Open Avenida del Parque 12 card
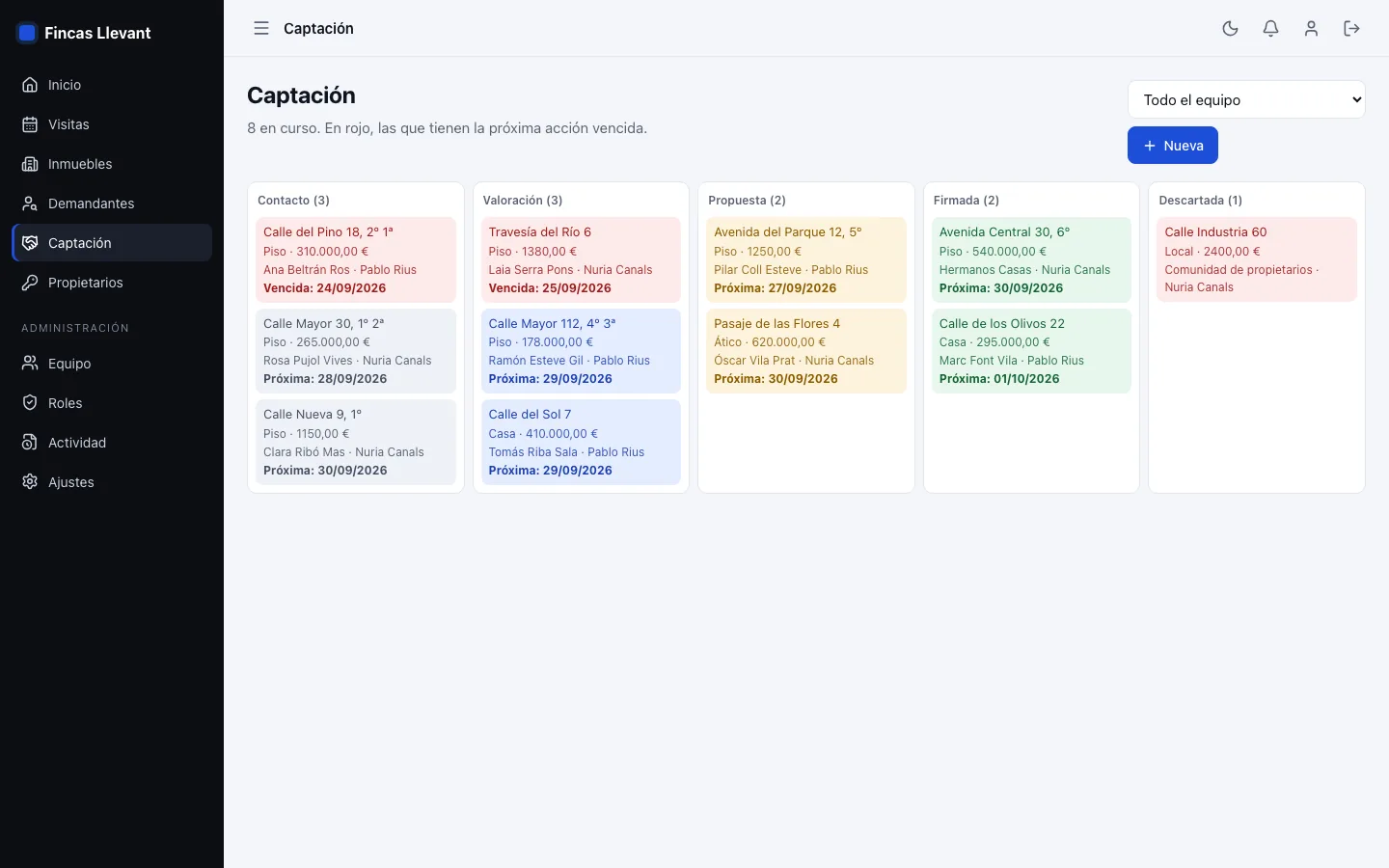 click(806, 259)
